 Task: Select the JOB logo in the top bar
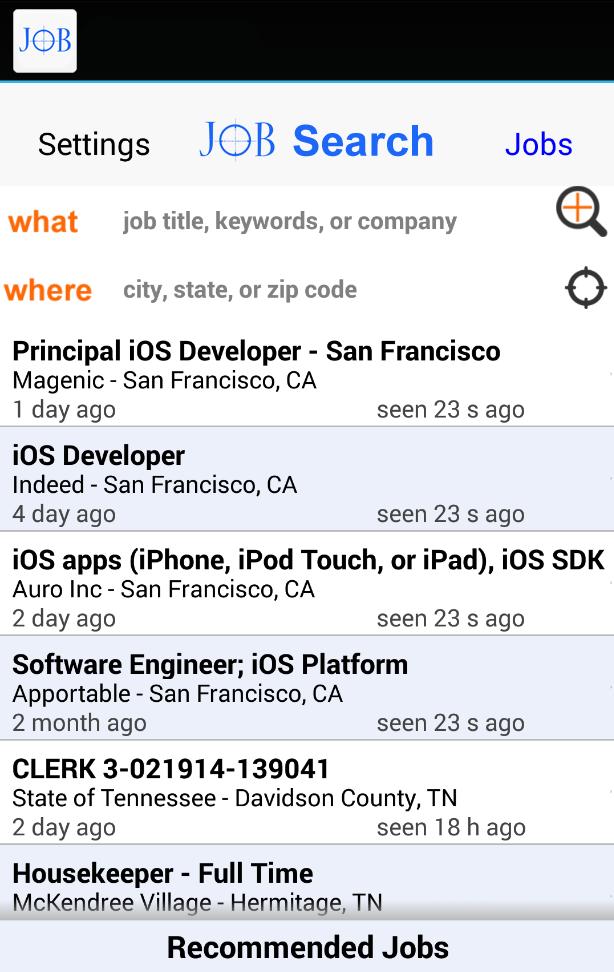coord(44,40)
